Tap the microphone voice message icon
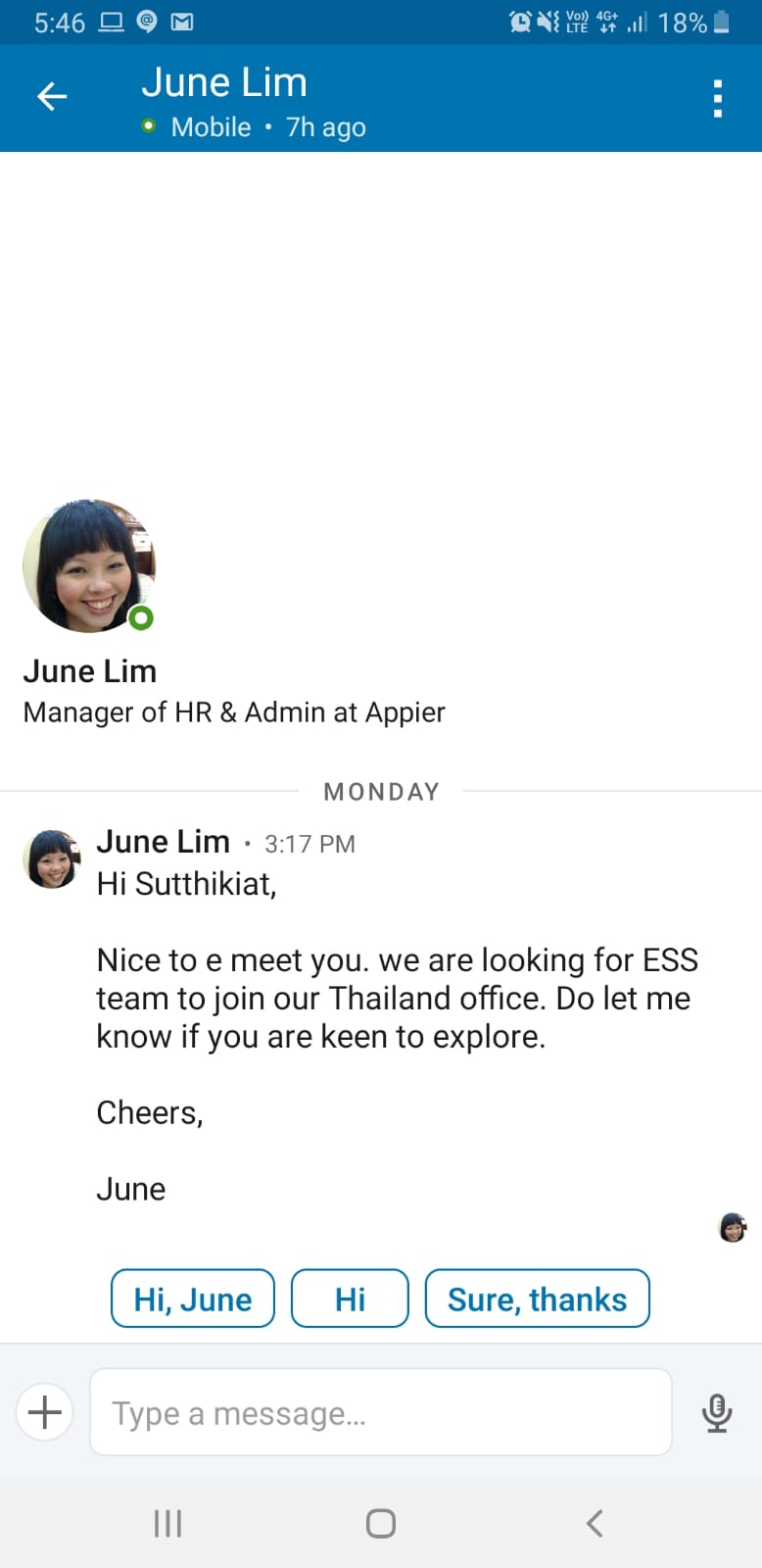This screenshot has width=762, height=1568. pos(717,1413)
